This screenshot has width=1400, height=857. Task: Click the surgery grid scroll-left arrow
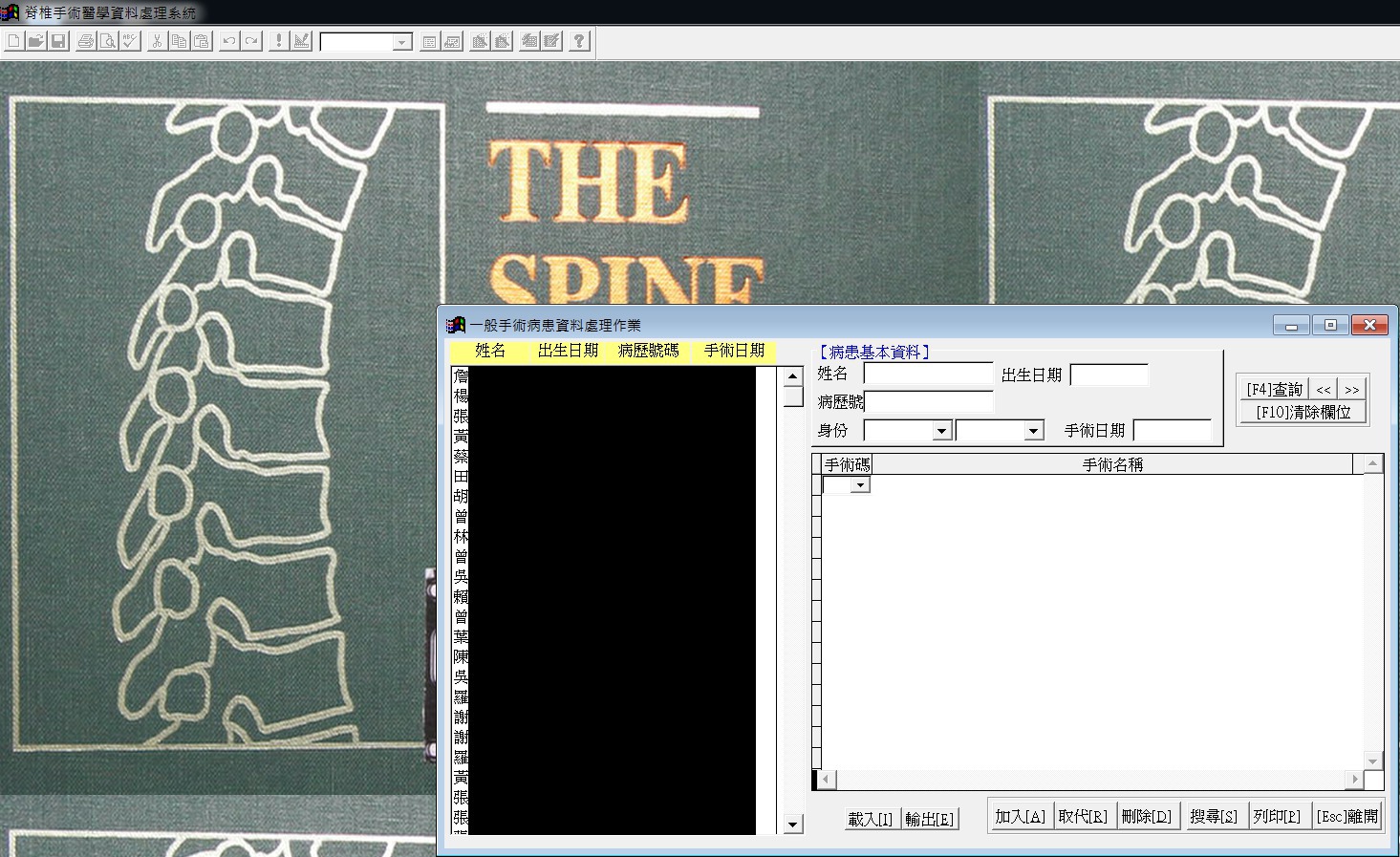click(x=827, y=780)
